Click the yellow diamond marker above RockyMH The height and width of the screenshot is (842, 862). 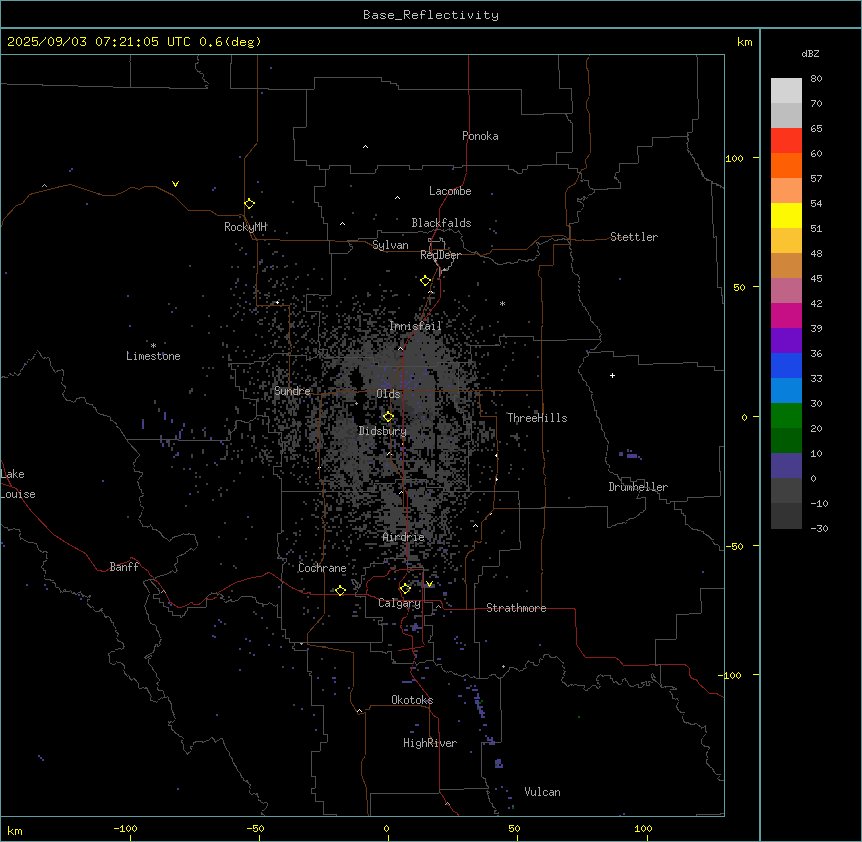pos(249,203)
